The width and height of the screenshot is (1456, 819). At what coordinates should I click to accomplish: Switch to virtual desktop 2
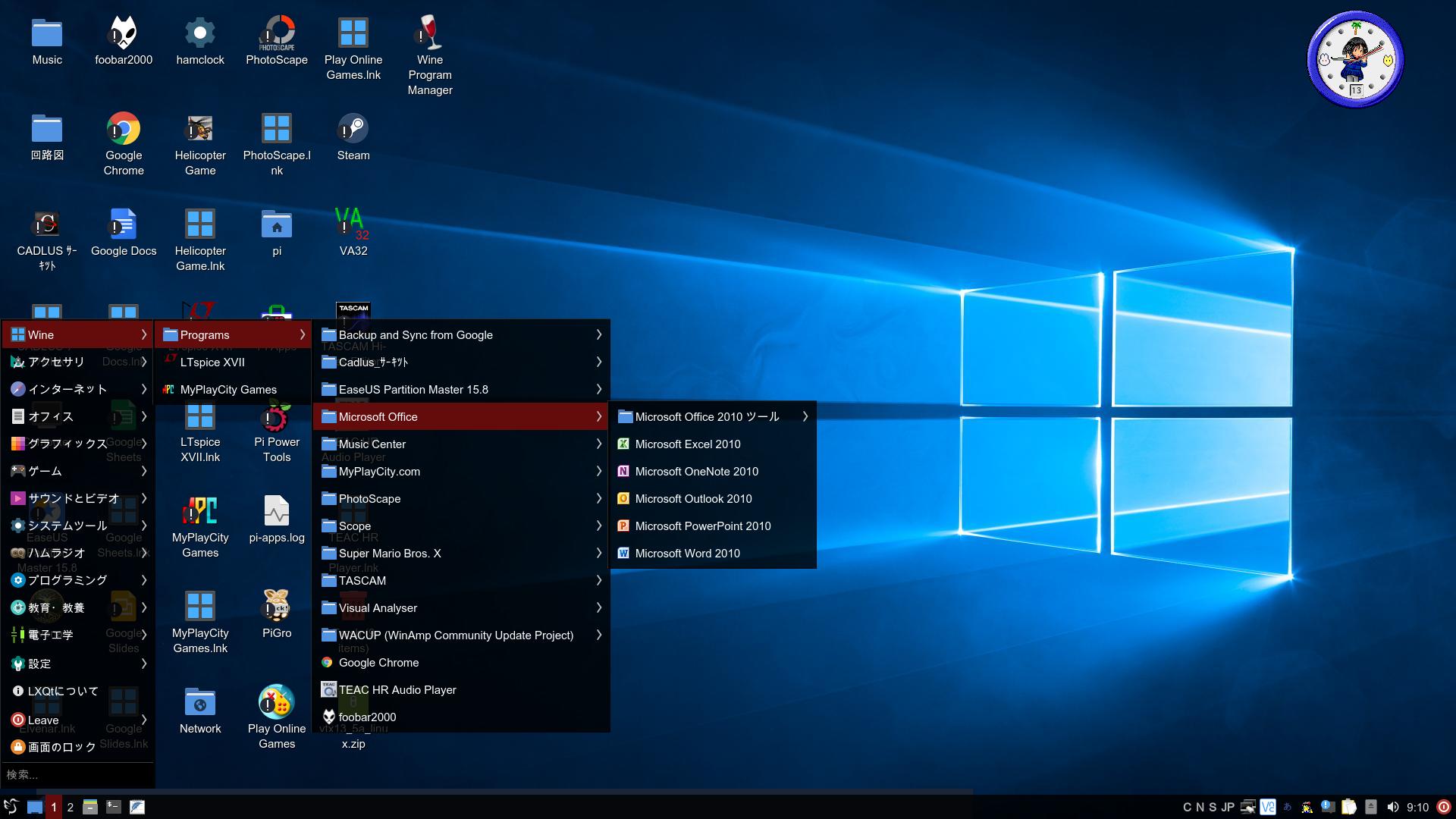click(x=71, y=807)
